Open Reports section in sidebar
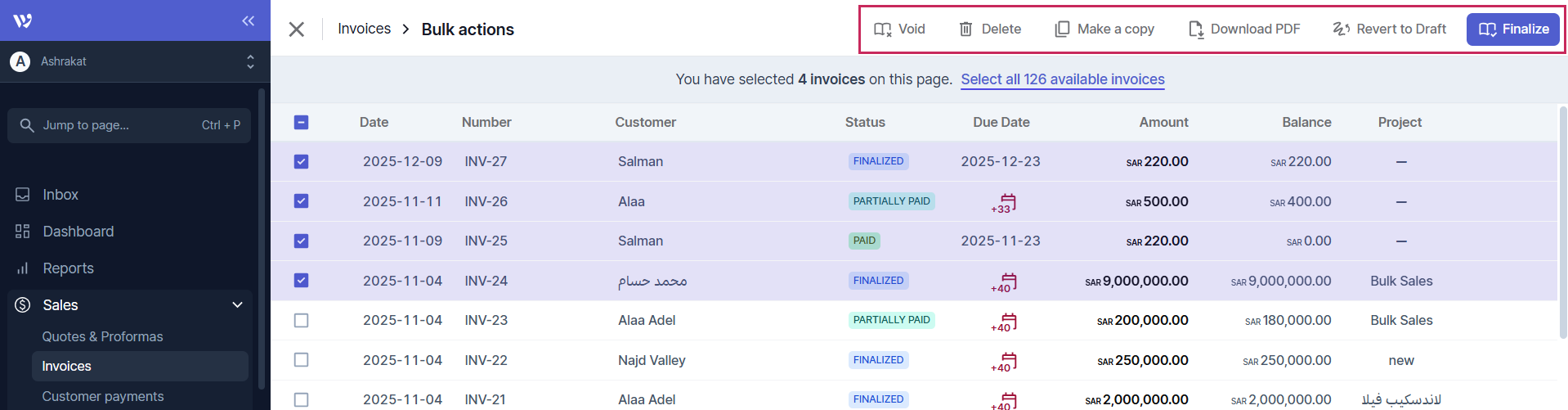 (x=68, y=268)
